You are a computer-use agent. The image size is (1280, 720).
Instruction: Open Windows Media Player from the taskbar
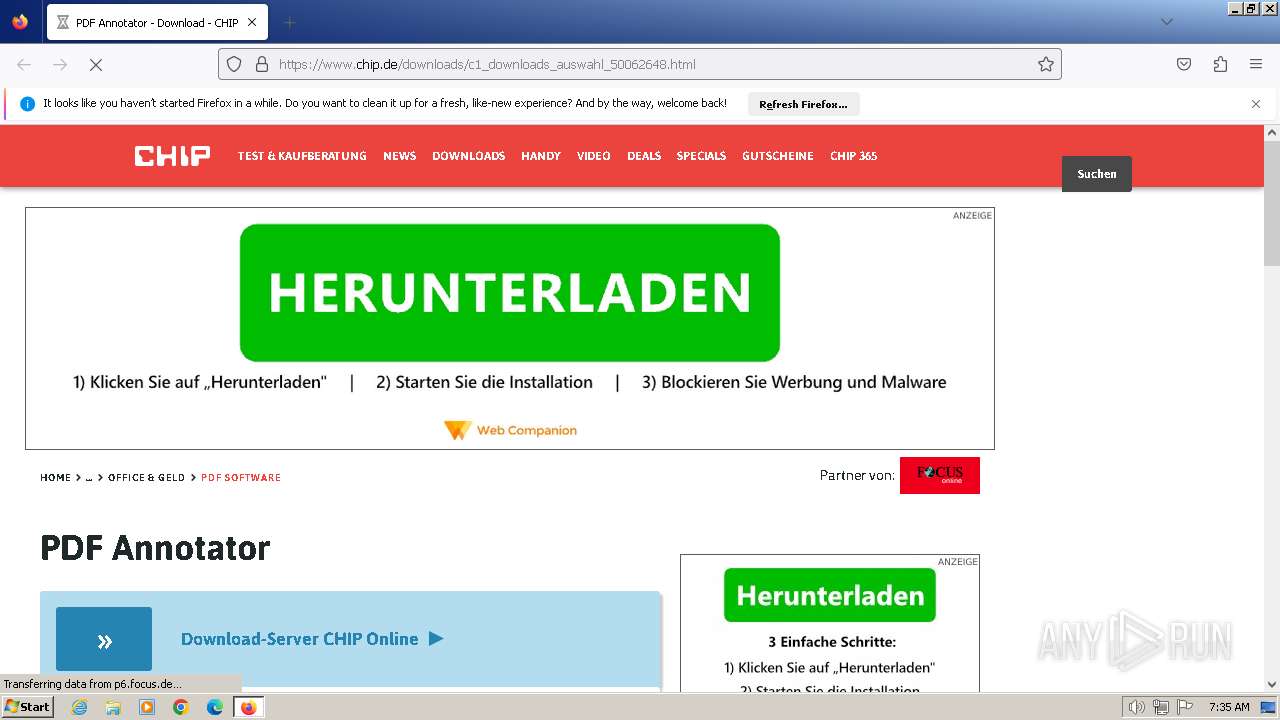coord(147,707)
